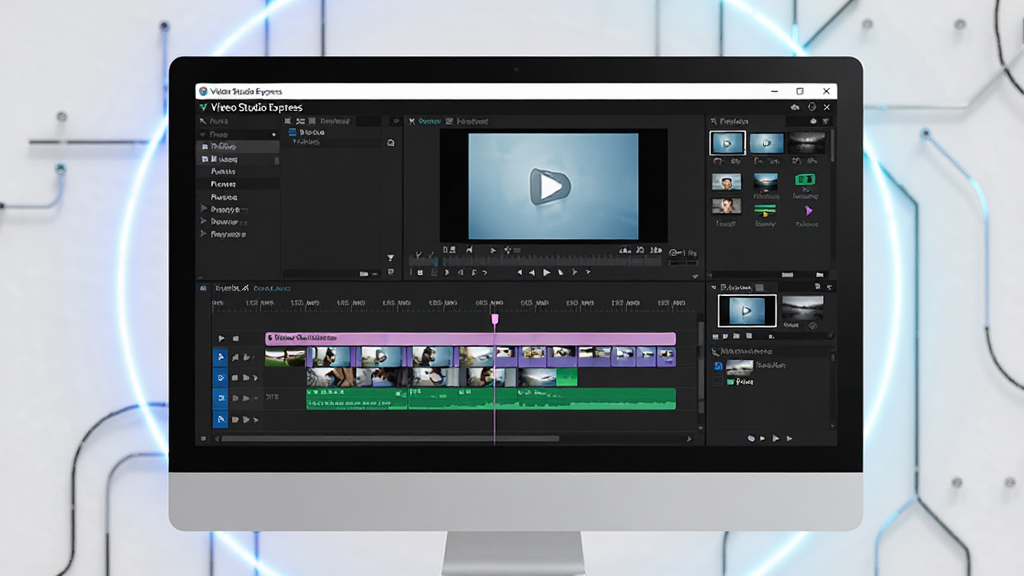Click the collapse arrow at the preview panel's bottom right
Viewport: 1024px width, 576px height.
pyautogui.click(x=695, y=276)
